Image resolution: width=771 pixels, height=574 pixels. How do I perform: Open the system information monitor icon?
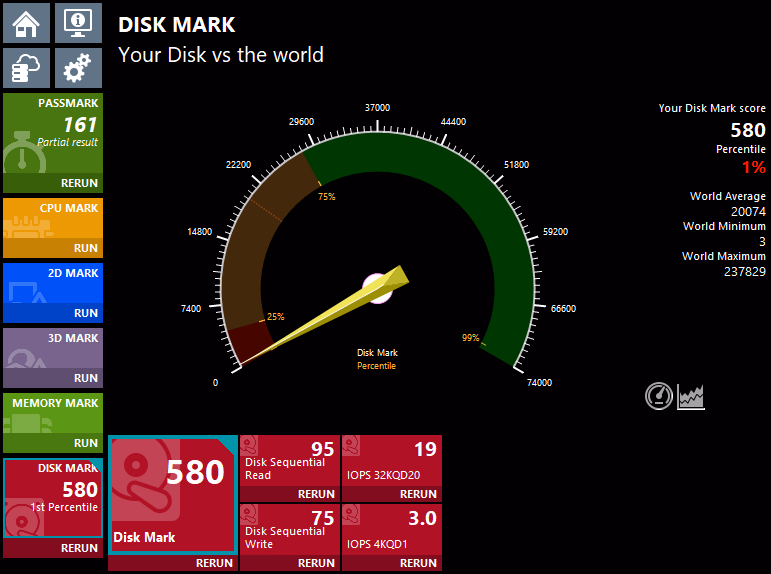[78, 22]
